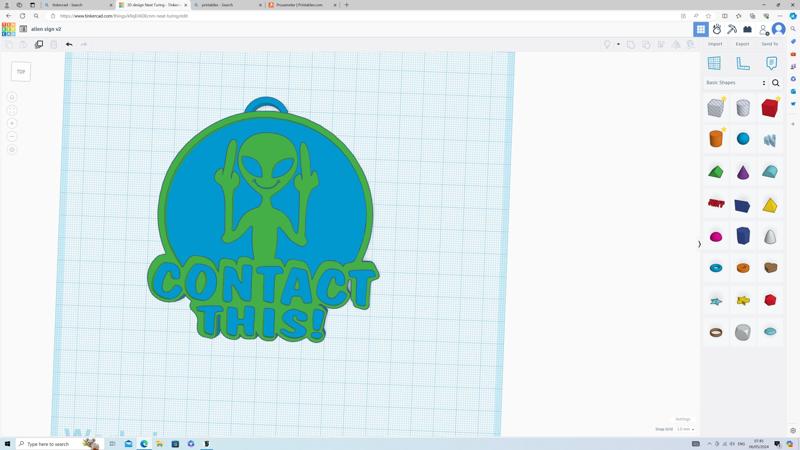
Task: Click the Redo arrow
Action: (84, 44)
